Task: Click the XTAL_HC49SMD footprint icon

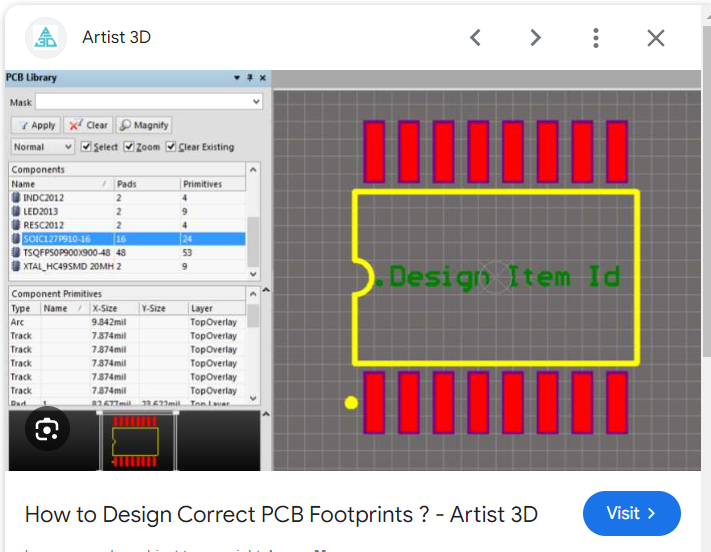Action: point(16,266)
